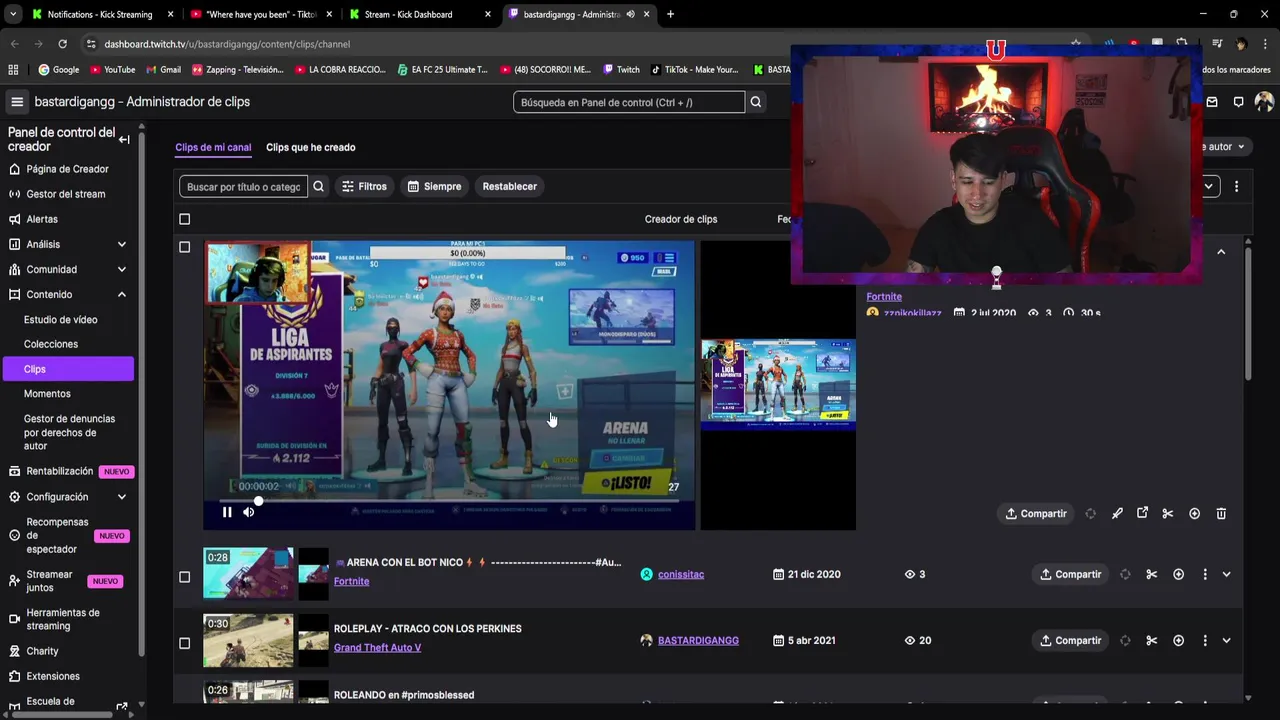Check the ROLEPLAY ATRACO CON LOS PERKINES clip
Screen dimensions: 1280x720
click(184, 643)
